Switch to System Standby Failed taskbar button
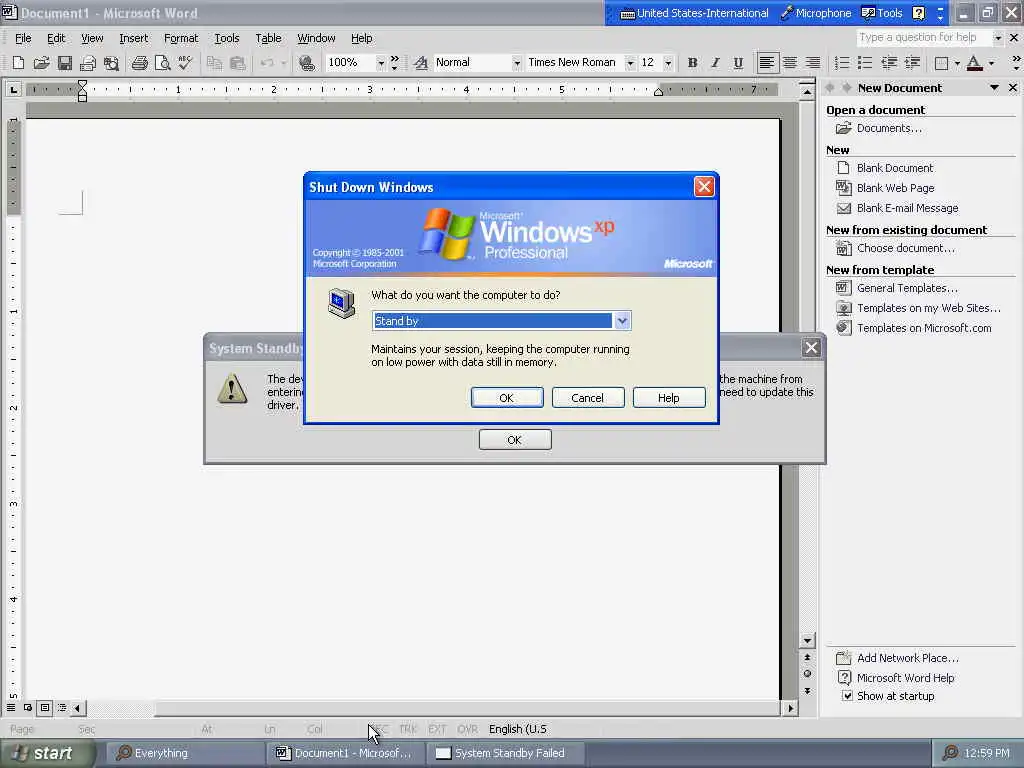The height and width of the screenshot is (768, 1024). (507, 753)
